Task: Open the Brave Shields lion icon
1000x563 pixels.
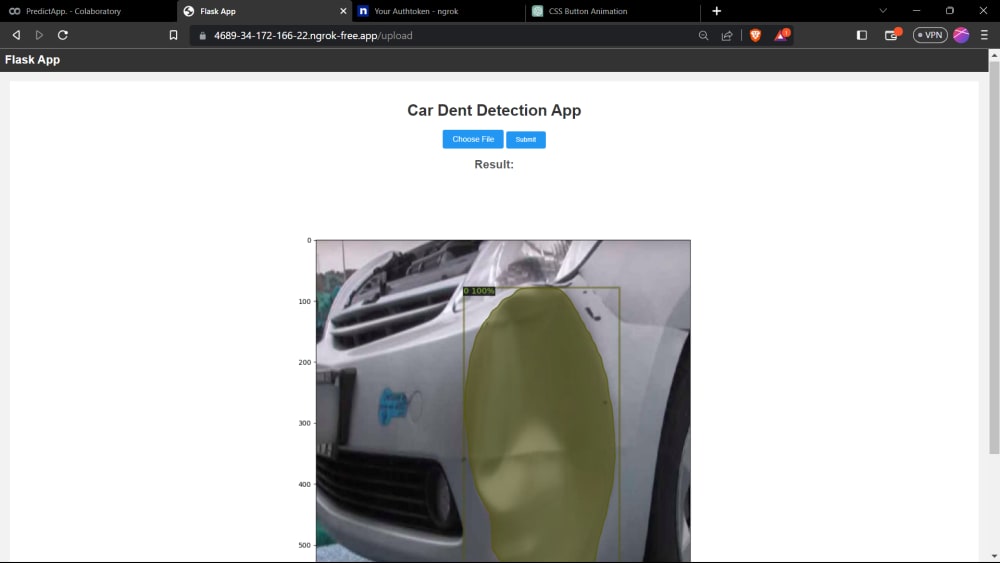Action: [756, 36]
